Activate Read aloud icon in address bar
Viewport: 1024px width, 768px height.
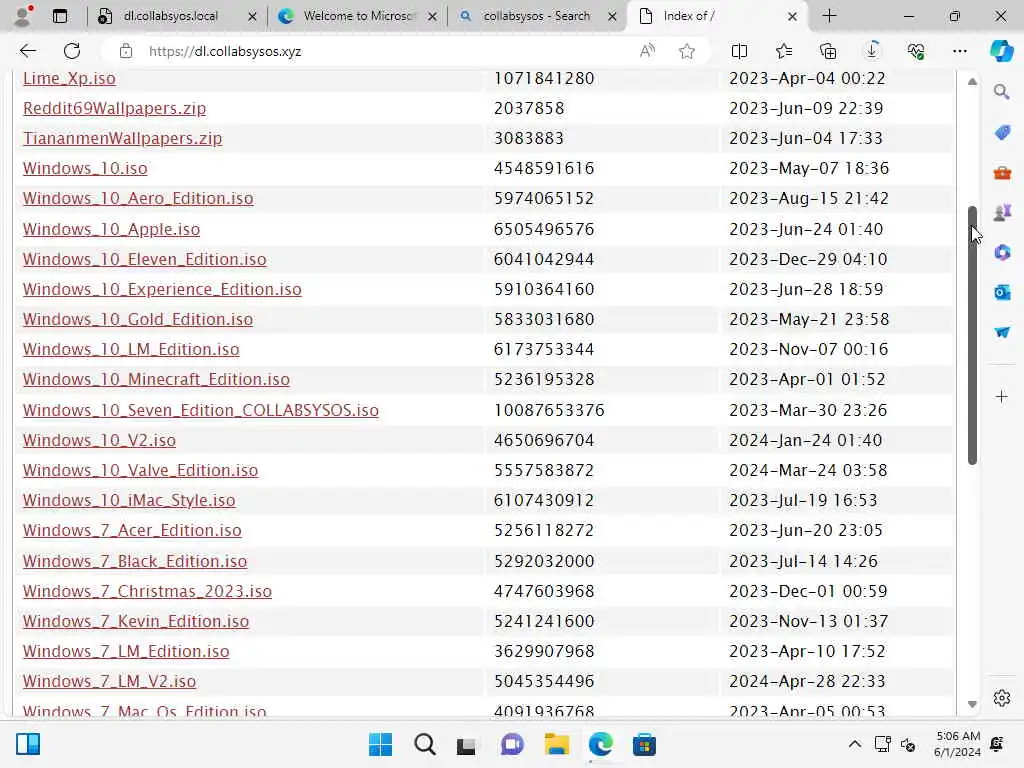pos(647,51)
